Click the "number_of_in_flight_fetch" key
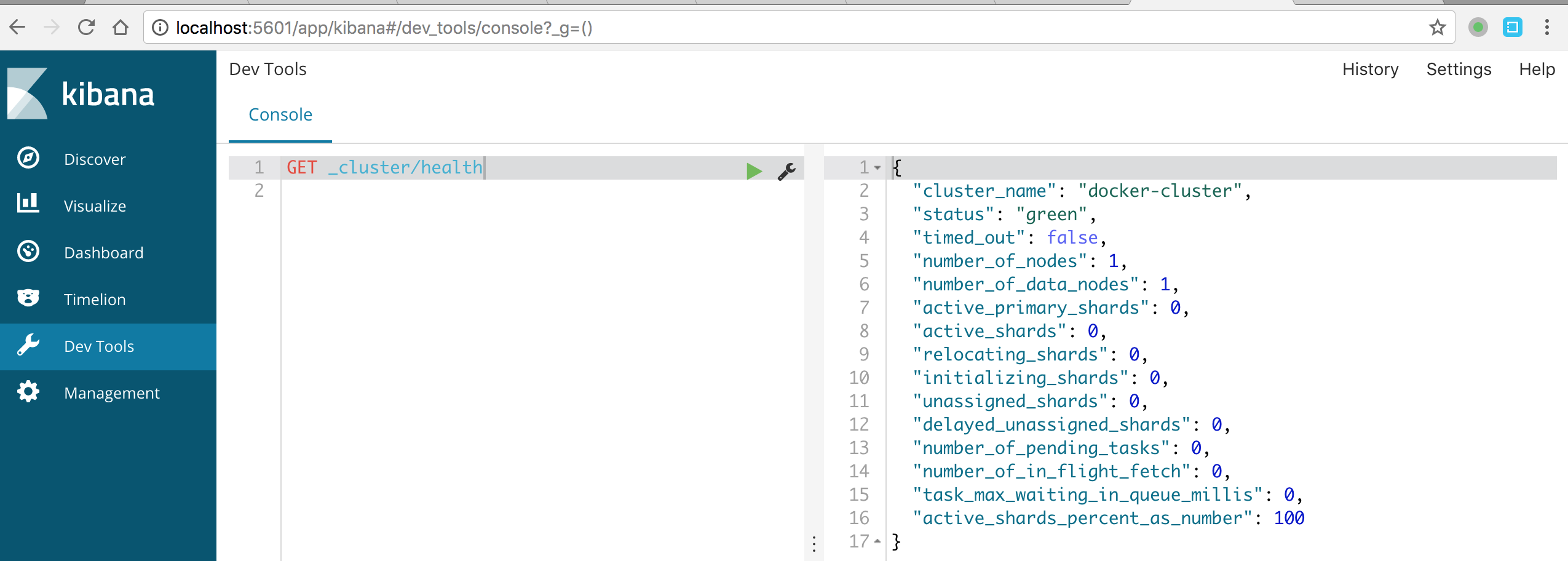 pyautogui.click(x=1051, y=472)
